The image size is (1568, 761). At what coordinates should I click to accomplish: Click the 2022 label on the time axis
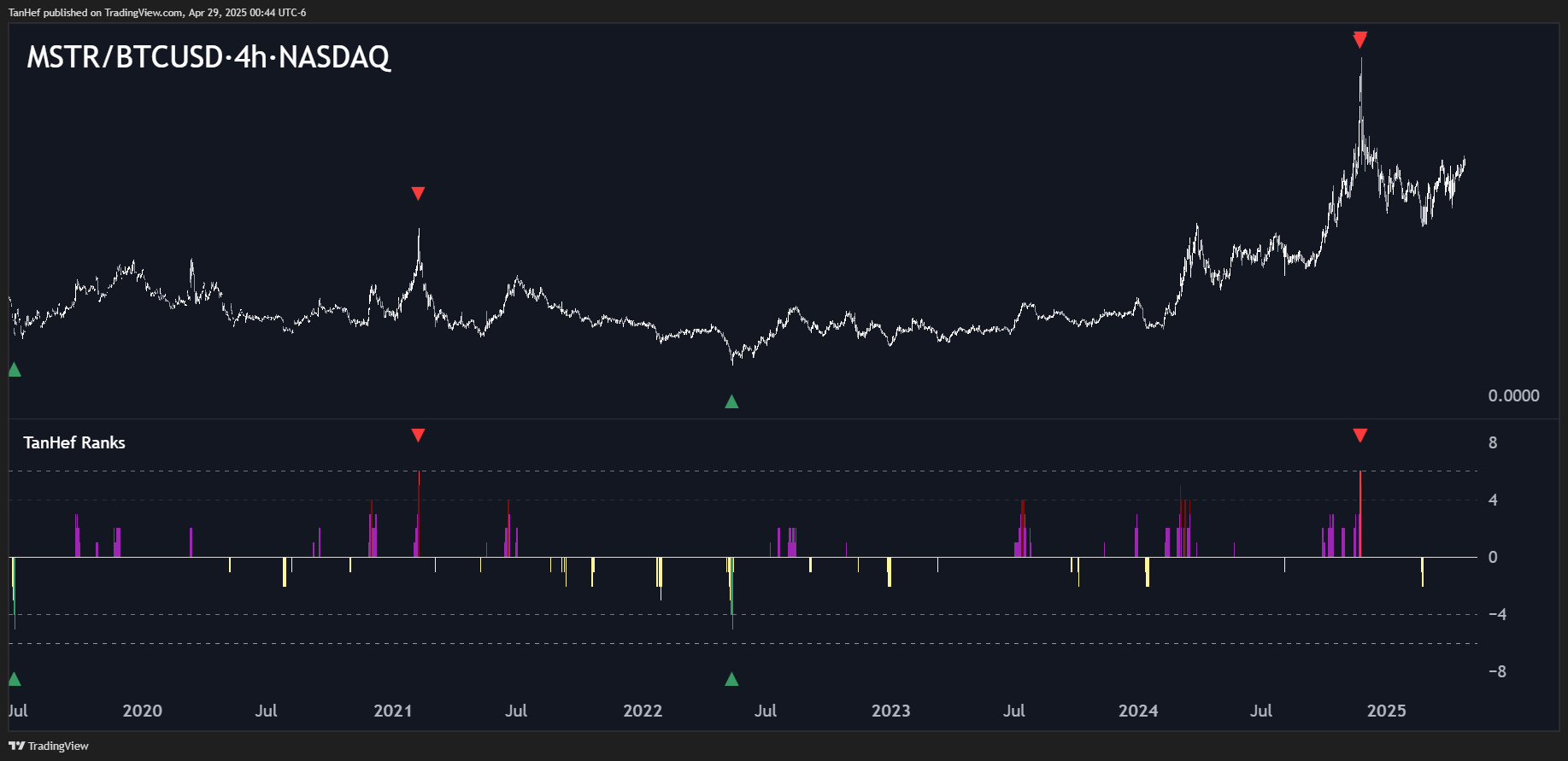tap(643, 711)
